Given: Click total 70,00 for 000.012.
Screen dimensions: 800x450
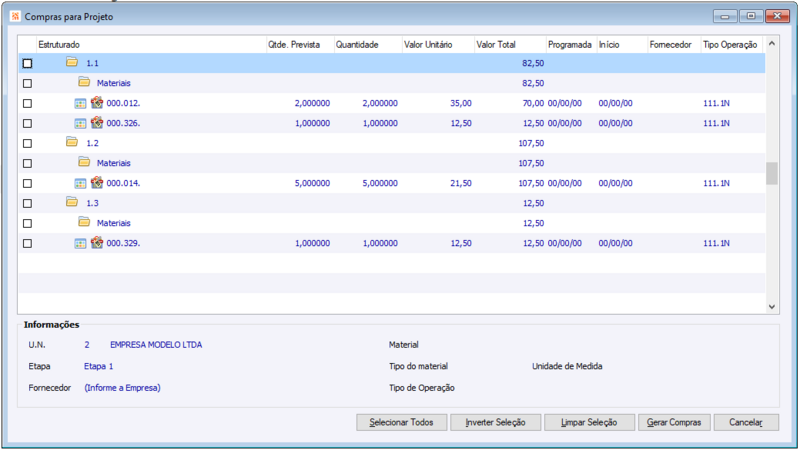Looking at the screenshot, I should pos(533,103).
